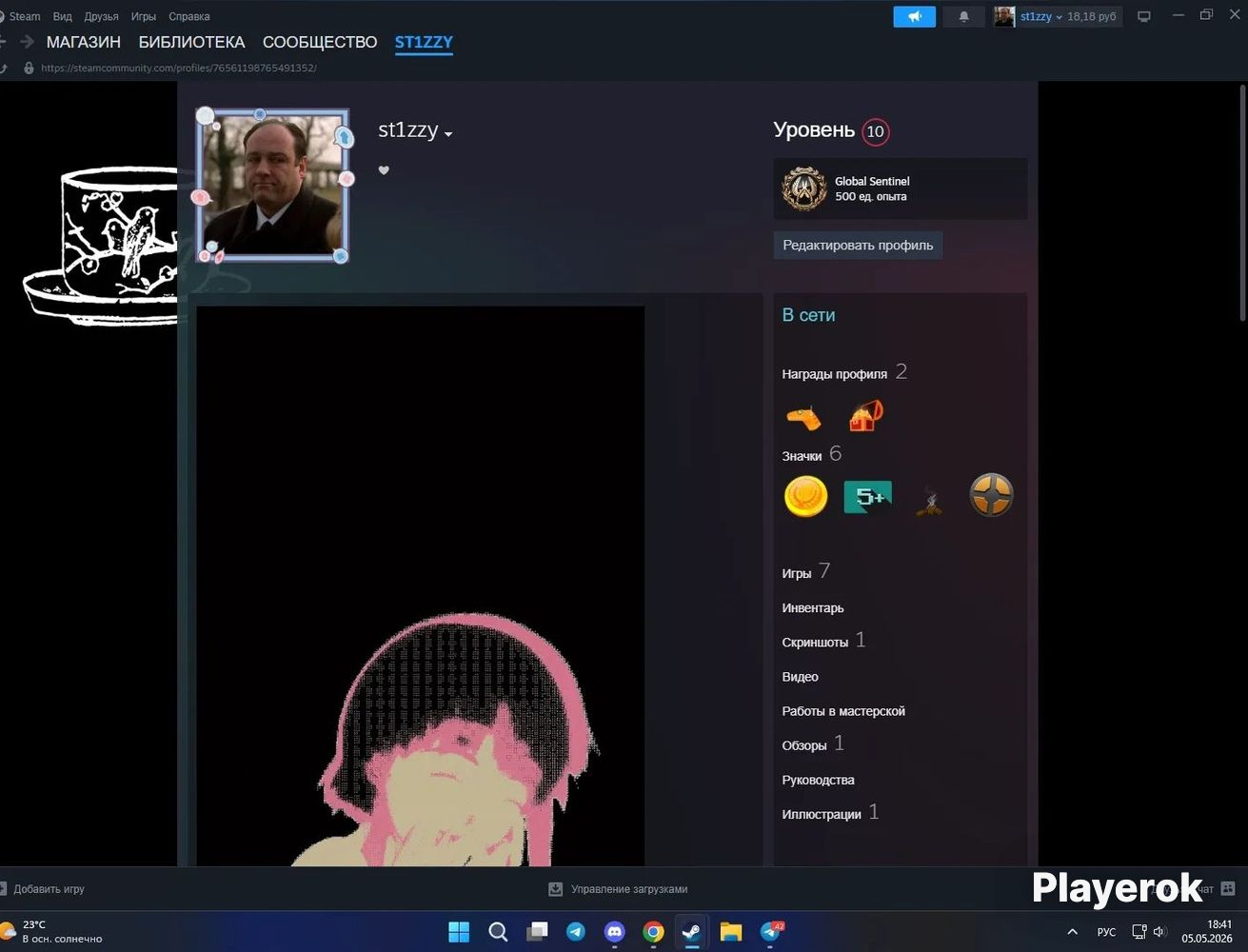Open the Иллюстрации link

(x=822, y=814)
